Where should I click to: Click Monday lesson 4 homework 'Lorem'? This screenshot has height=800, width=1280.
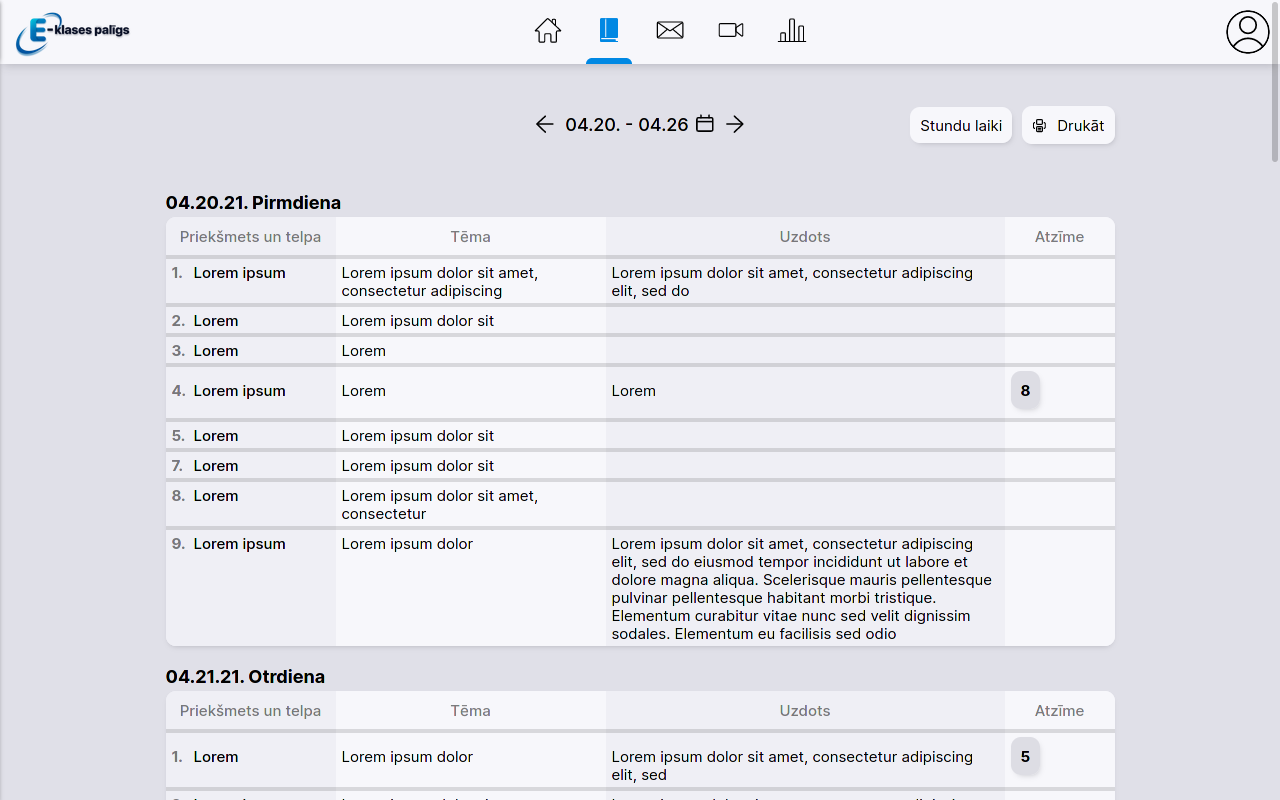[634, 391]
